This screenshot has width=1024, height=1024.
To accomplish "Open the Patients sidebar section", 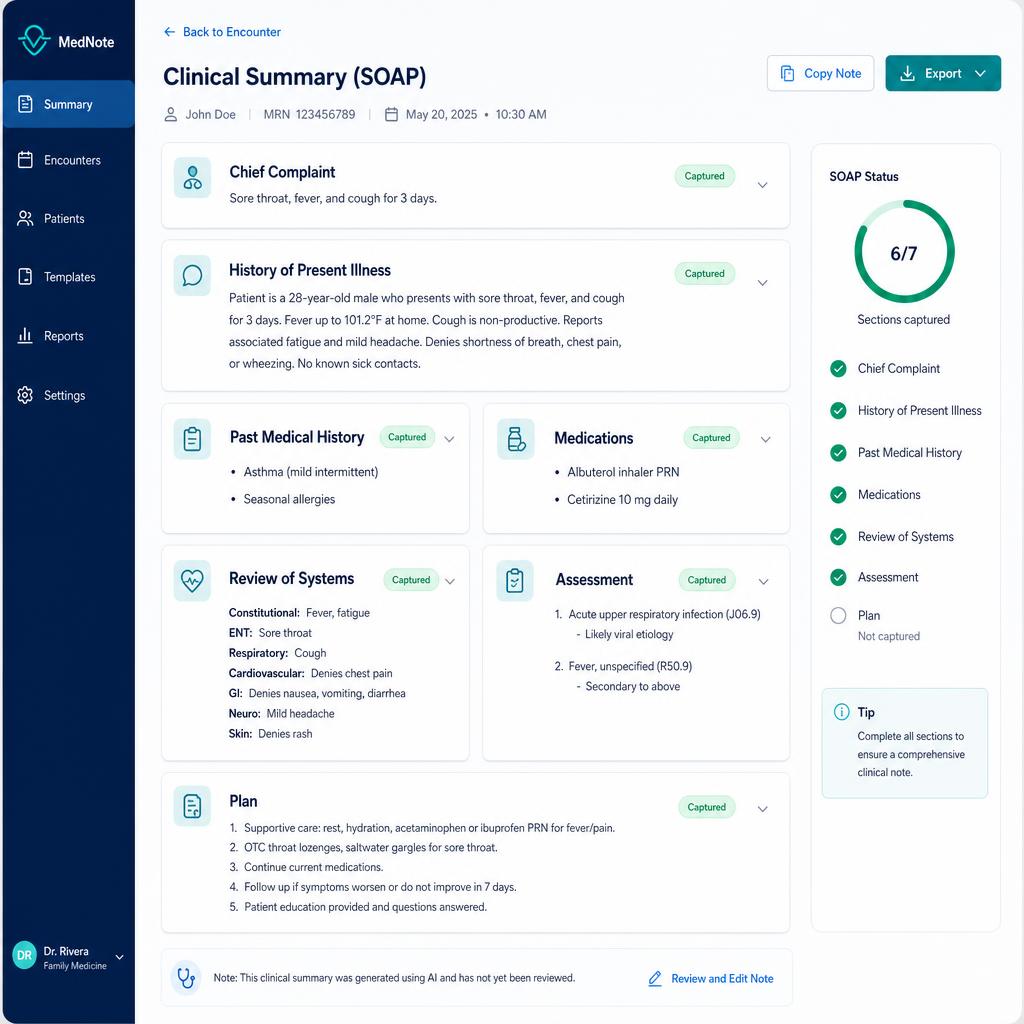I will point(69,218).
